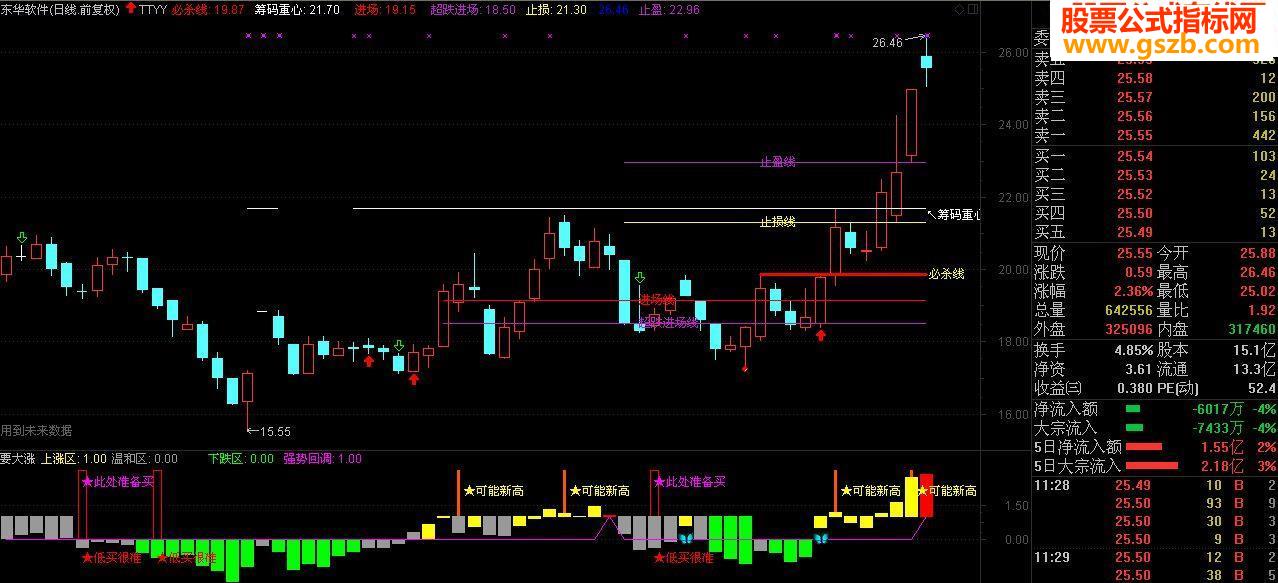The width and height of the screenshot is (1278, 583).
Task: Select the 卖四 25.58 ask row
Action: click(1155, 78)
